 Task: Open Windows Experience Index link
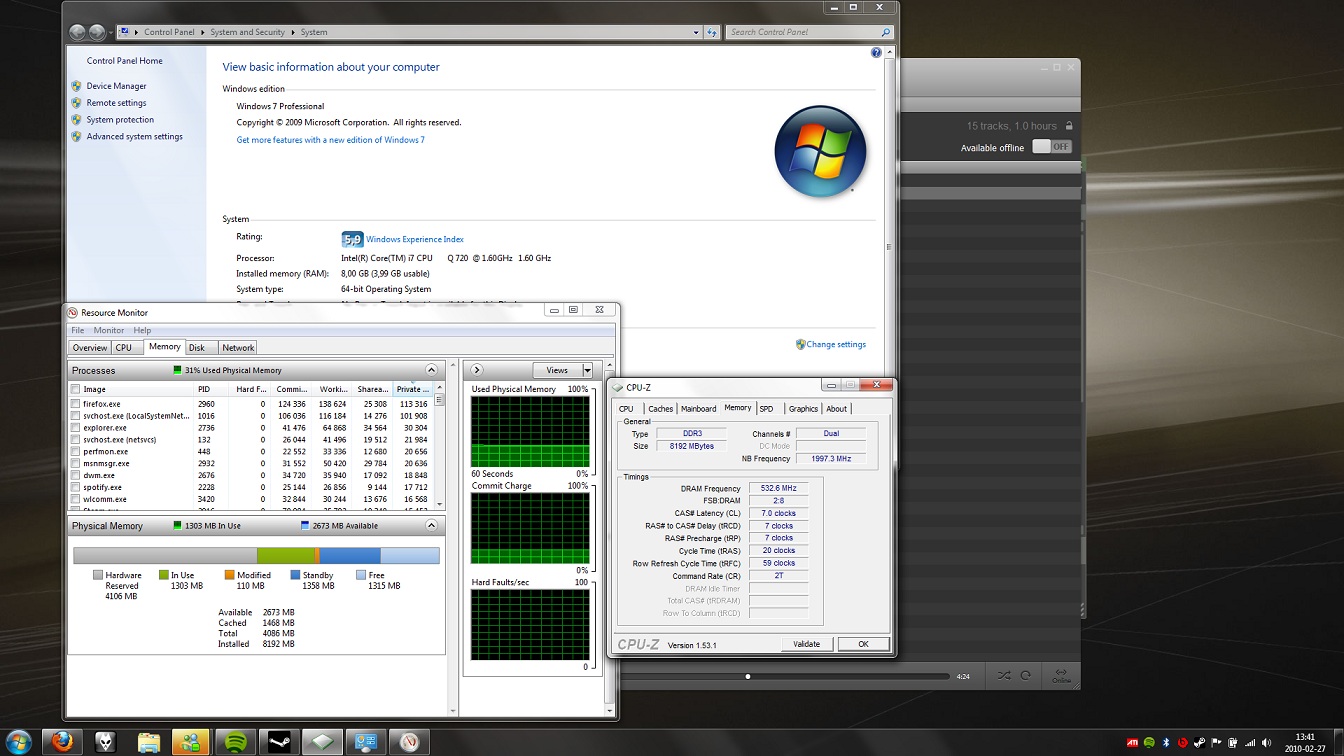click(415, 240)
